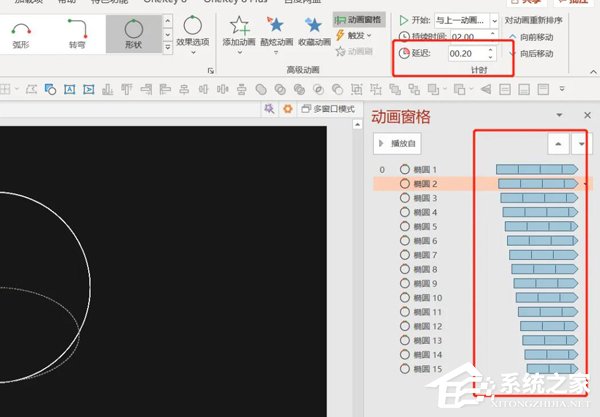Toggle 多窗口模式 multi-window mode

click(x=328, y=109)
